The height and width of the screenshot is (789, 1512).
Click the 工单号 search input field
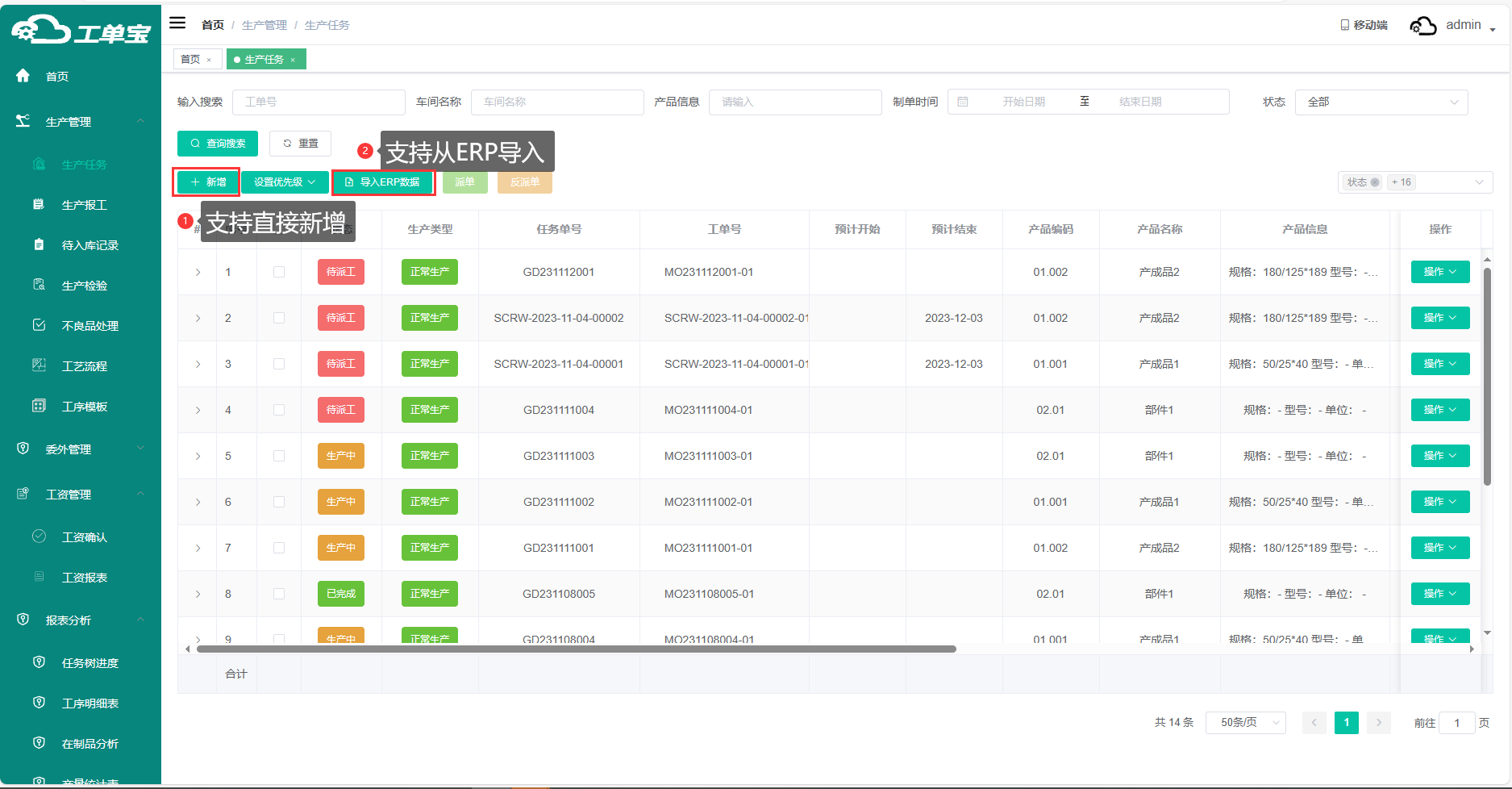pyautogui.click(x=319, y=102)
